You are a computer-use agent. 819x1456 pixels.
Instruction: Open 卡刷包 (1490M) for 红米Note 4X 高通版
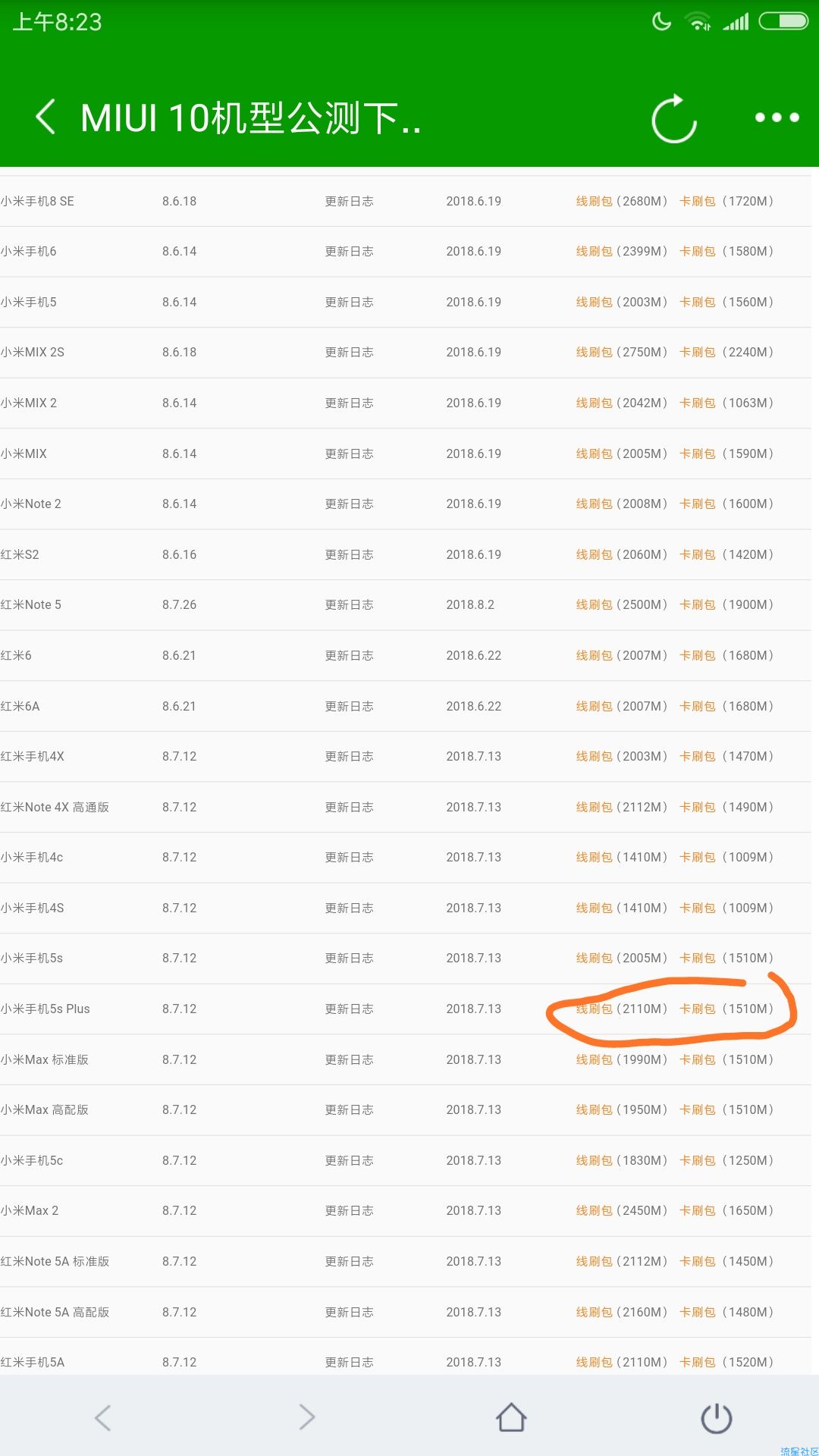[698, 807]
